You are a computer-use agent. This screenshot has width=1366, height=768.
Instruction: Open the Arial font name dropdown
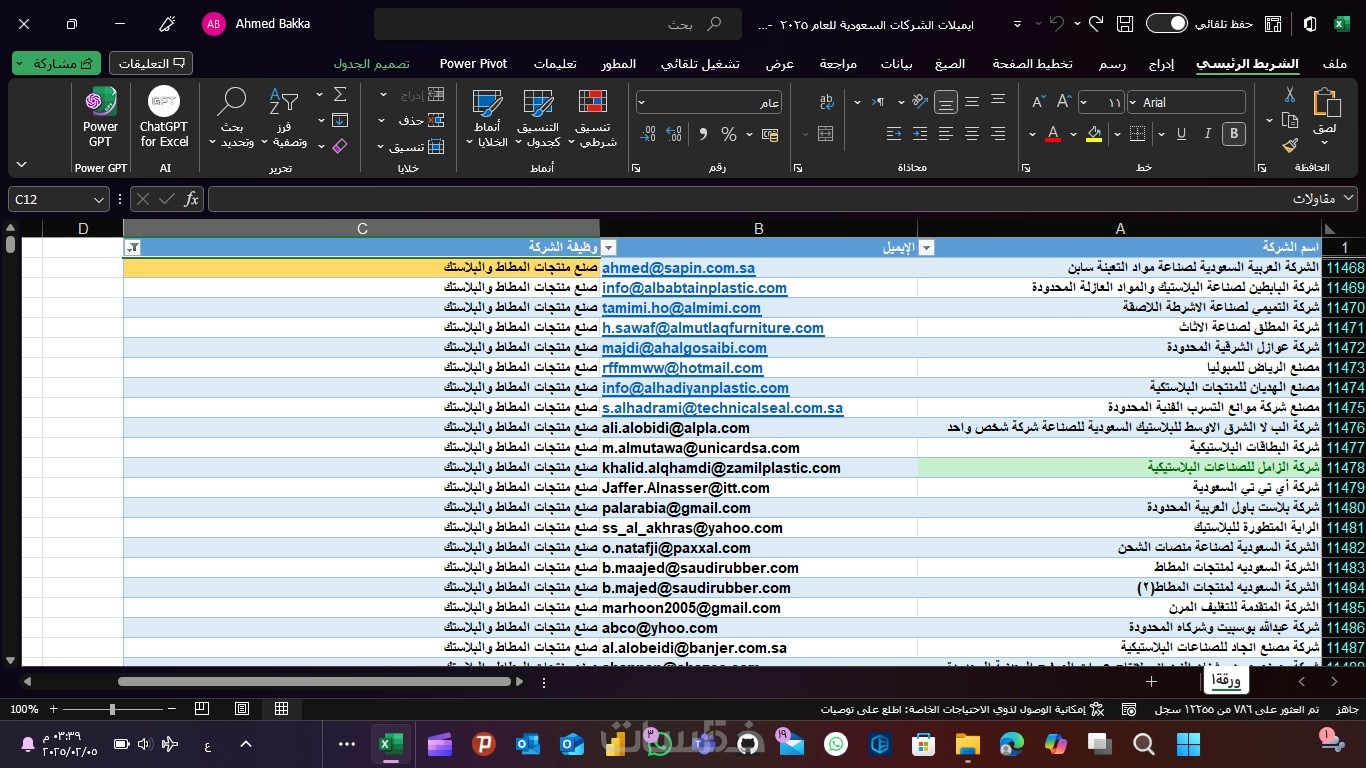click(1133, 102)
